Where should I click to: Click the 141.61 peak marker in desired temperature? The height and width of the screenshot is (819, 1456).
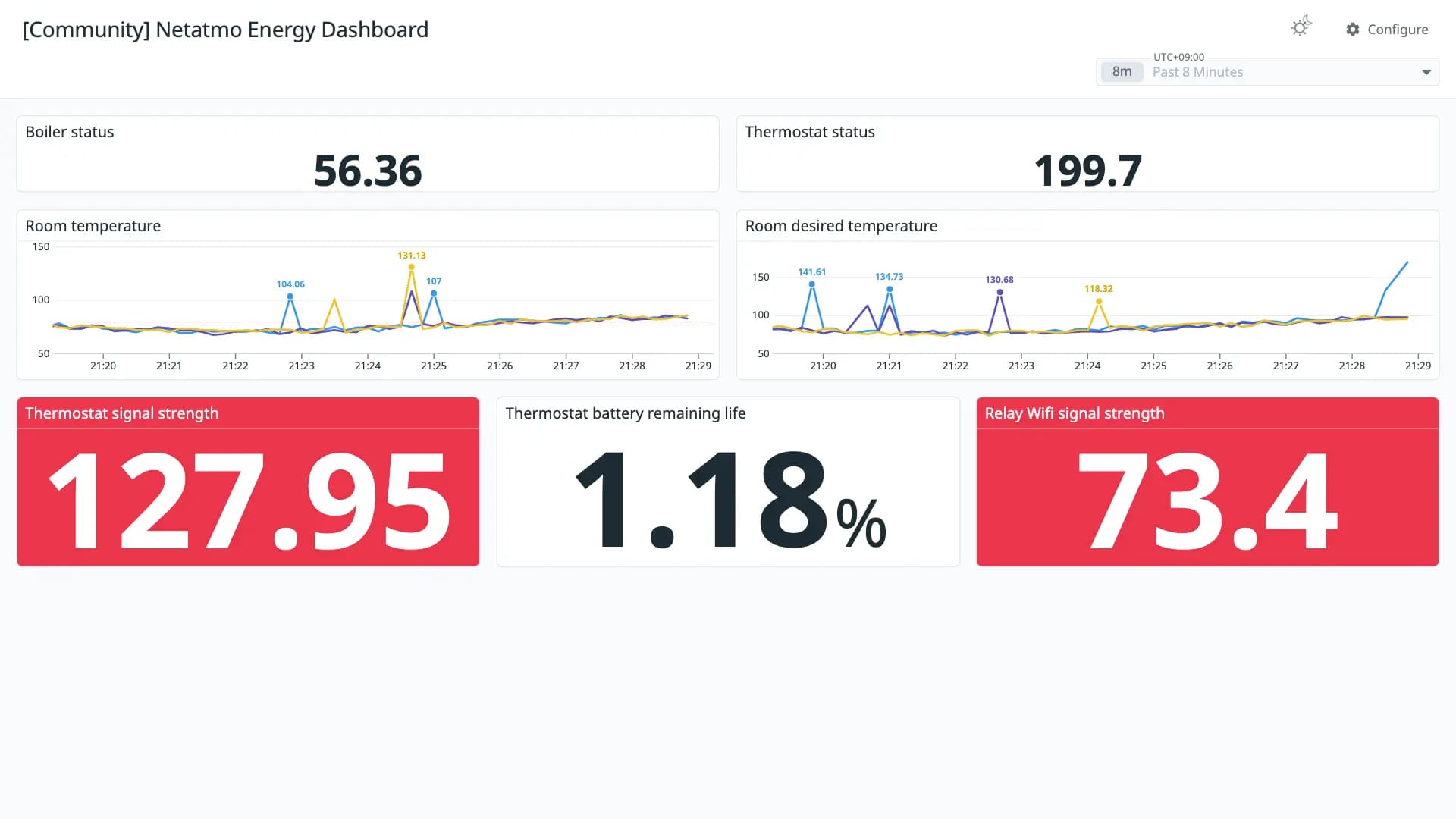tap(812, 284)
